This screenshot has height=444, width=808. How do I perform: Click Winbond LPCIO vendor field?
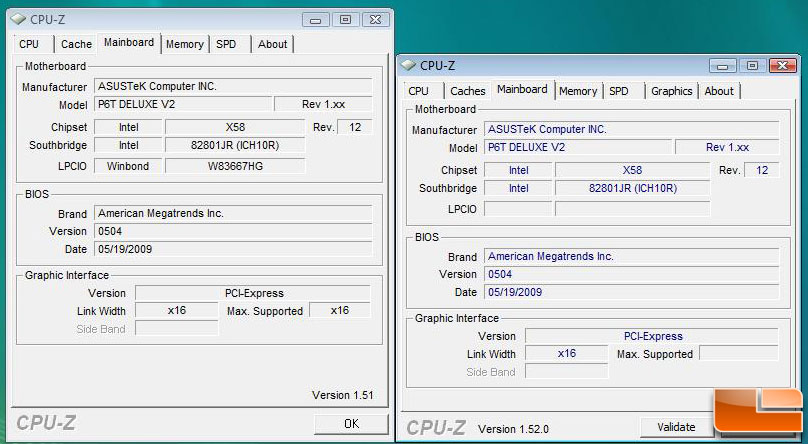[128, 166]
